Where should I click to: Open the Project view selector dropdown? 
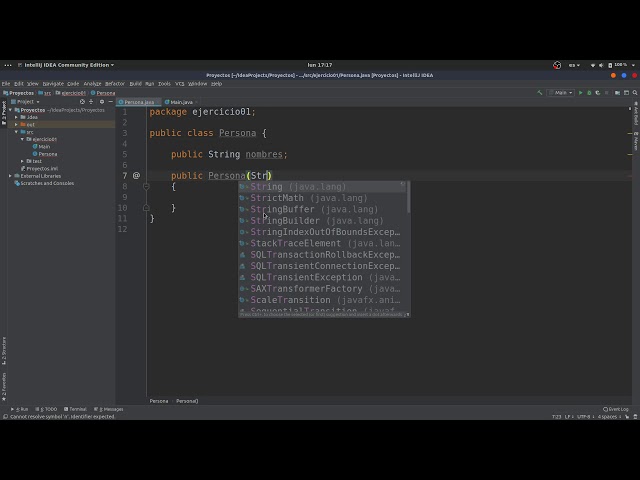coord(25,102)
